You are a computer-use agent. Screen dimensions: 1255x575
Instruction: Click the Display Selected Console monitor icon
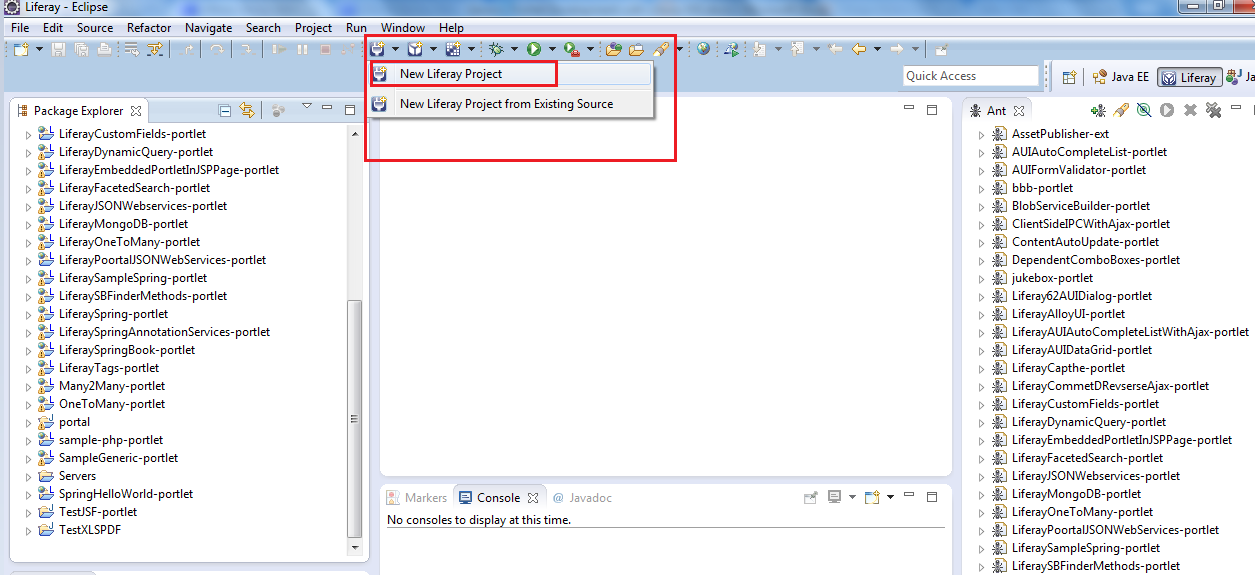(834, 497)
